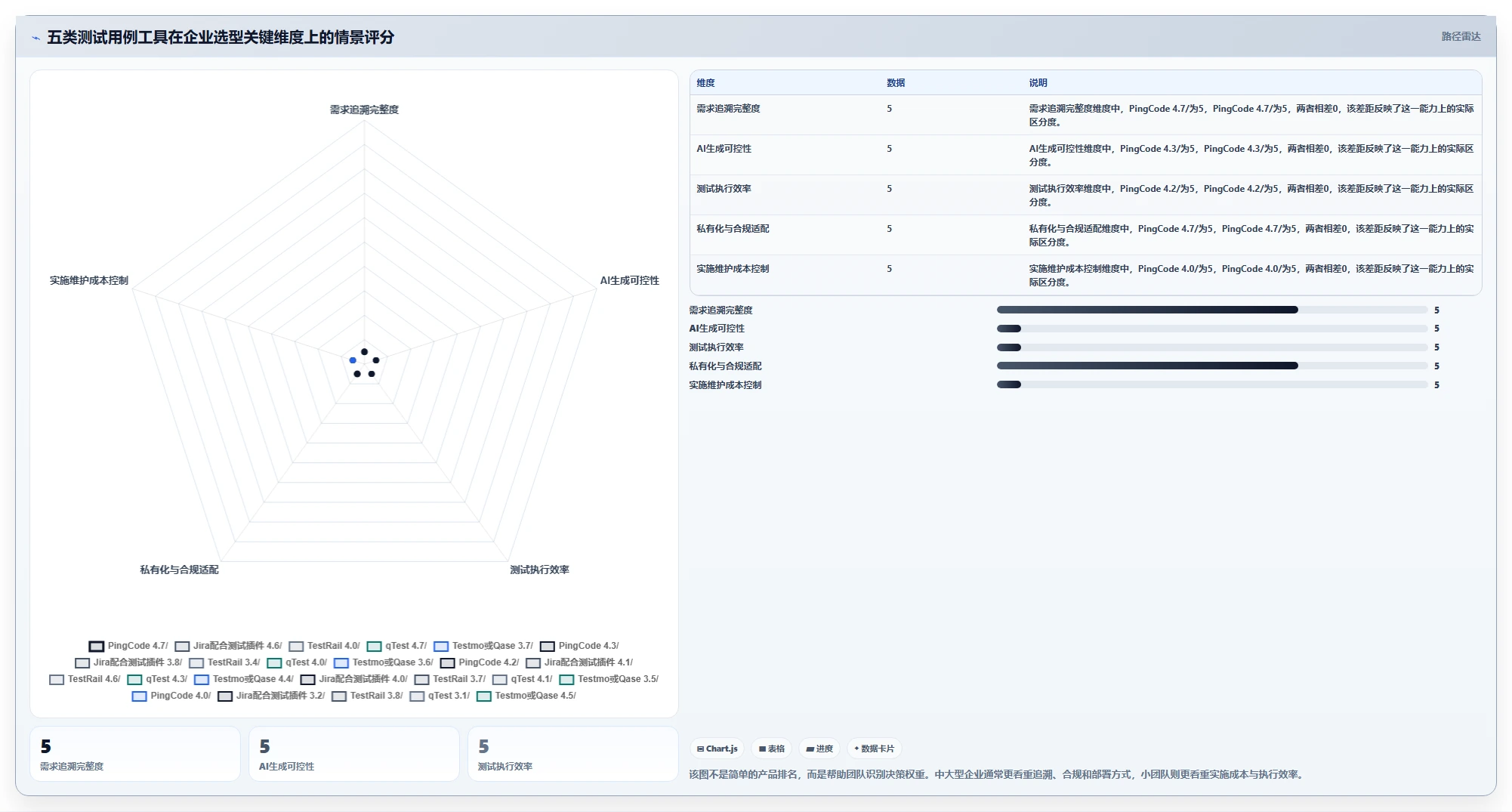Click the 需求追溯完整度 progress bar
The image size is (1512, 812).
point(1212,310)
